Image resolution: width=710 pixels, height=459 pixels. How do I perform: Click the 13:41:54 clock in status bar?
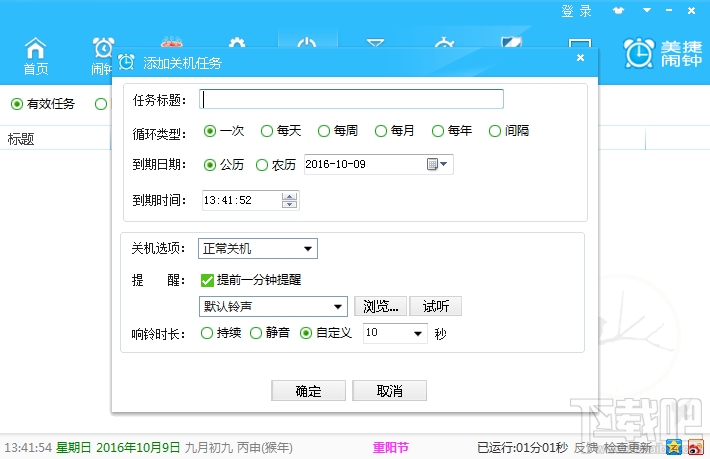[28, 448]
